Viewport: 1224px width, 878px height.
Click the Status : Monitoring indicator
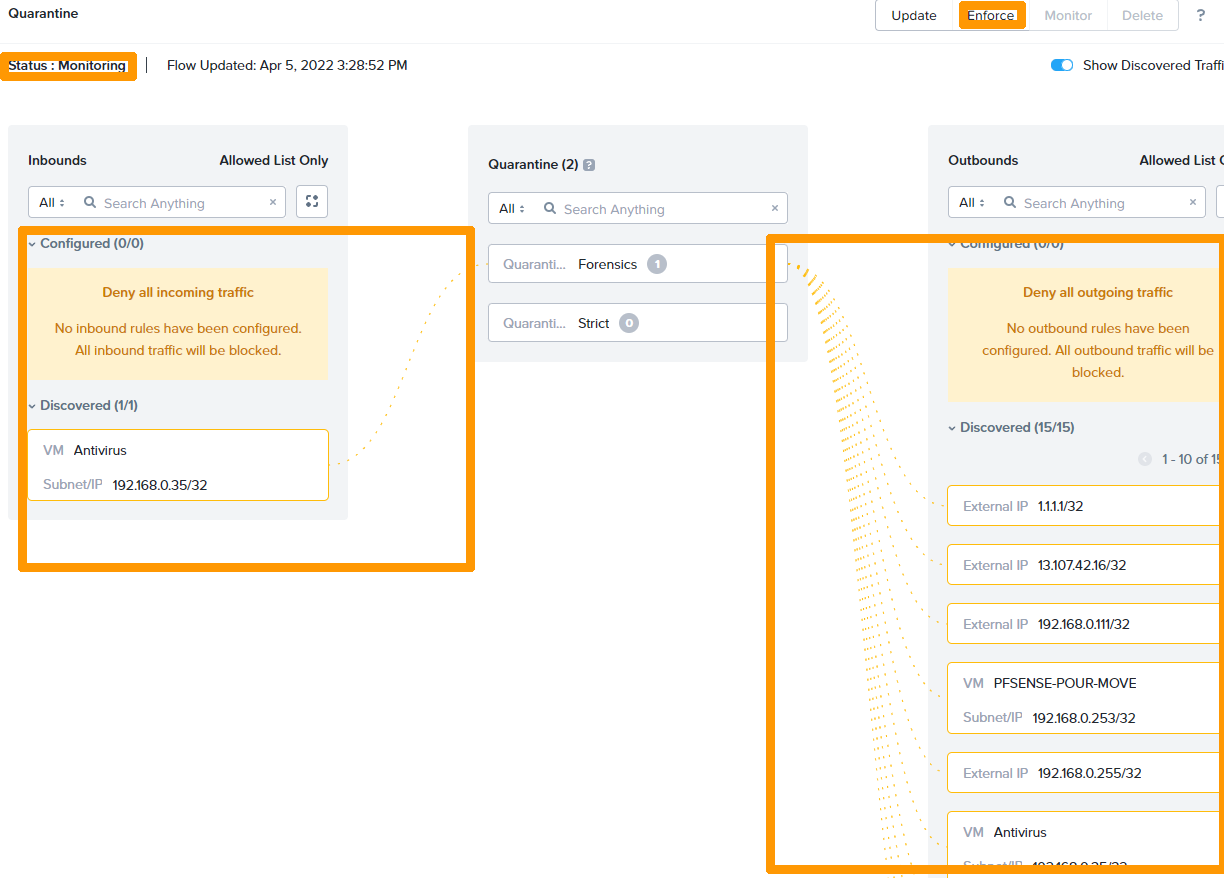click(66, 65)
